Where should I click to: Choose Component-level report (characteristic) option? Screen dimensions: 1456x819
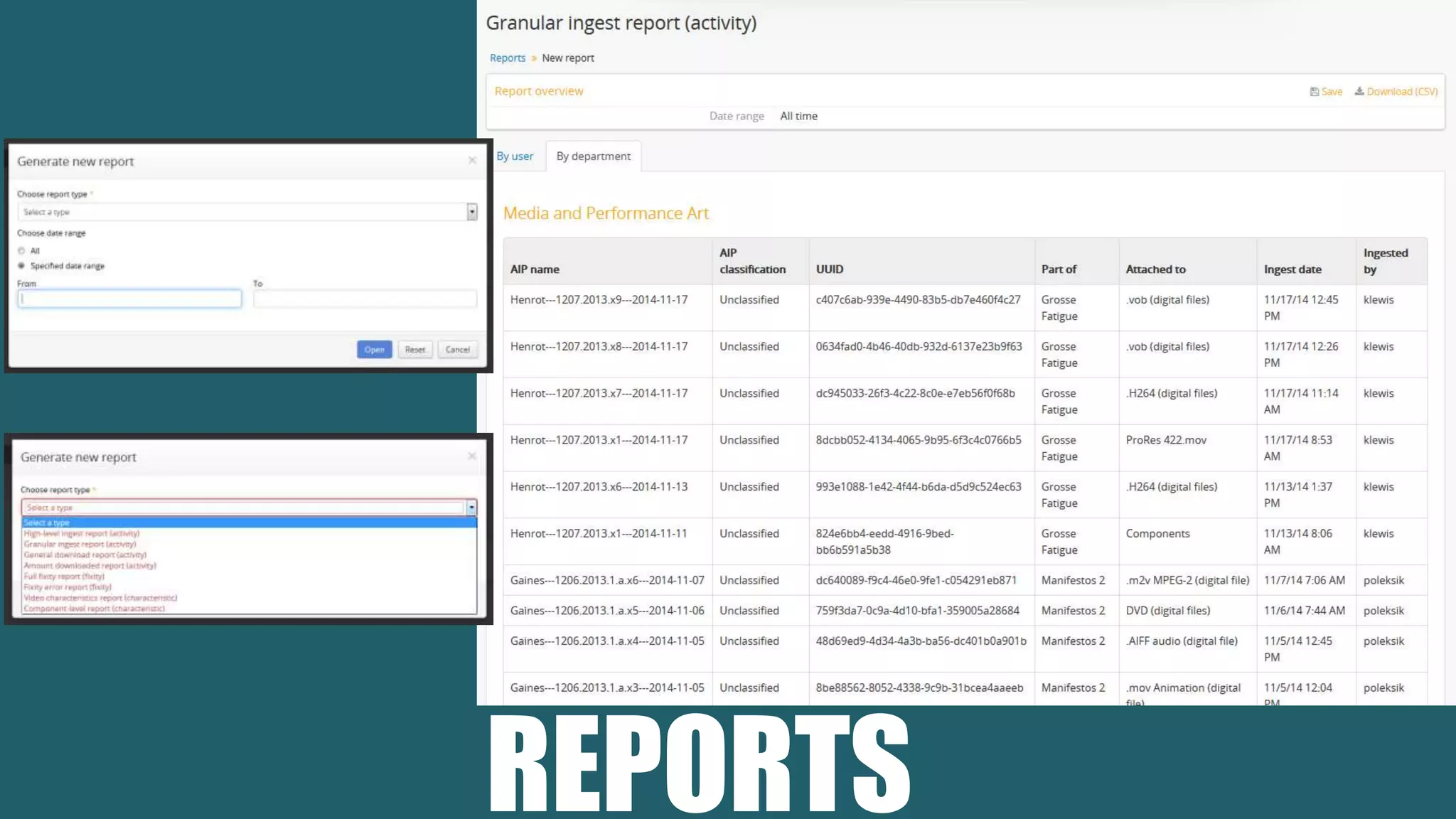(94, 609)
